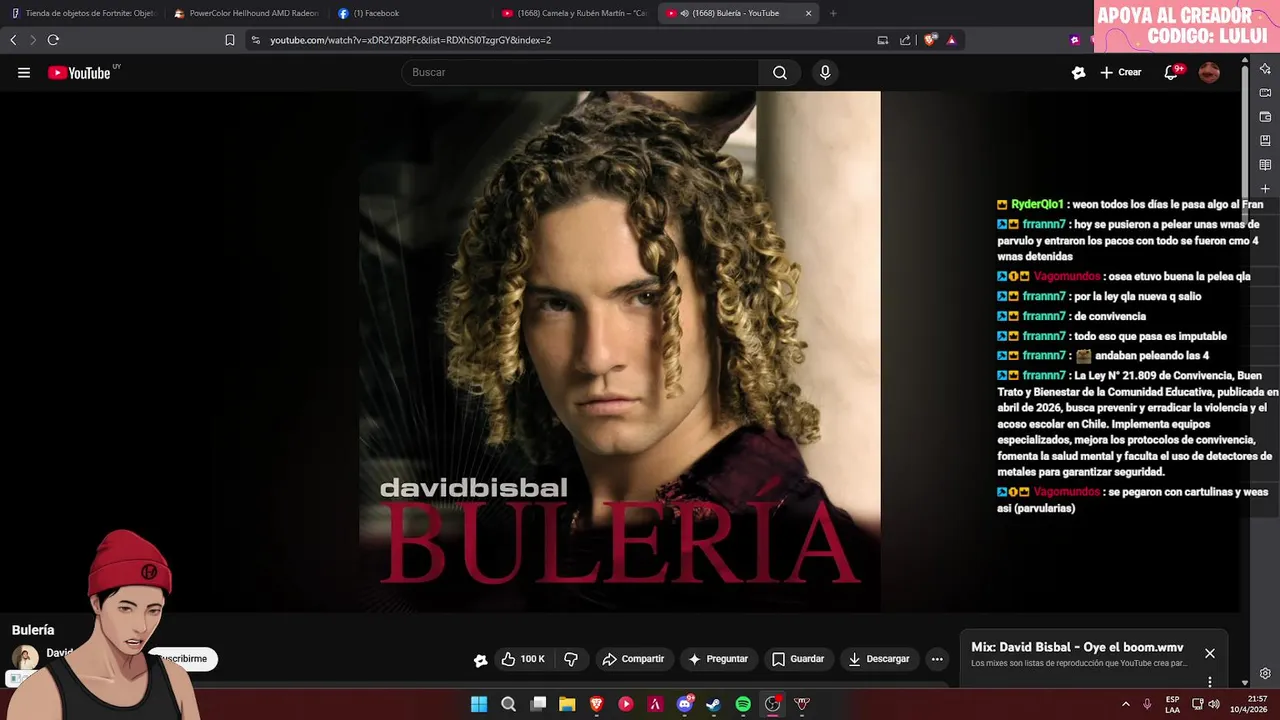This screenshot has width=1280, height=720.
Task: Open Spotify from the taskbar
Action: click(x=743, y=704)
